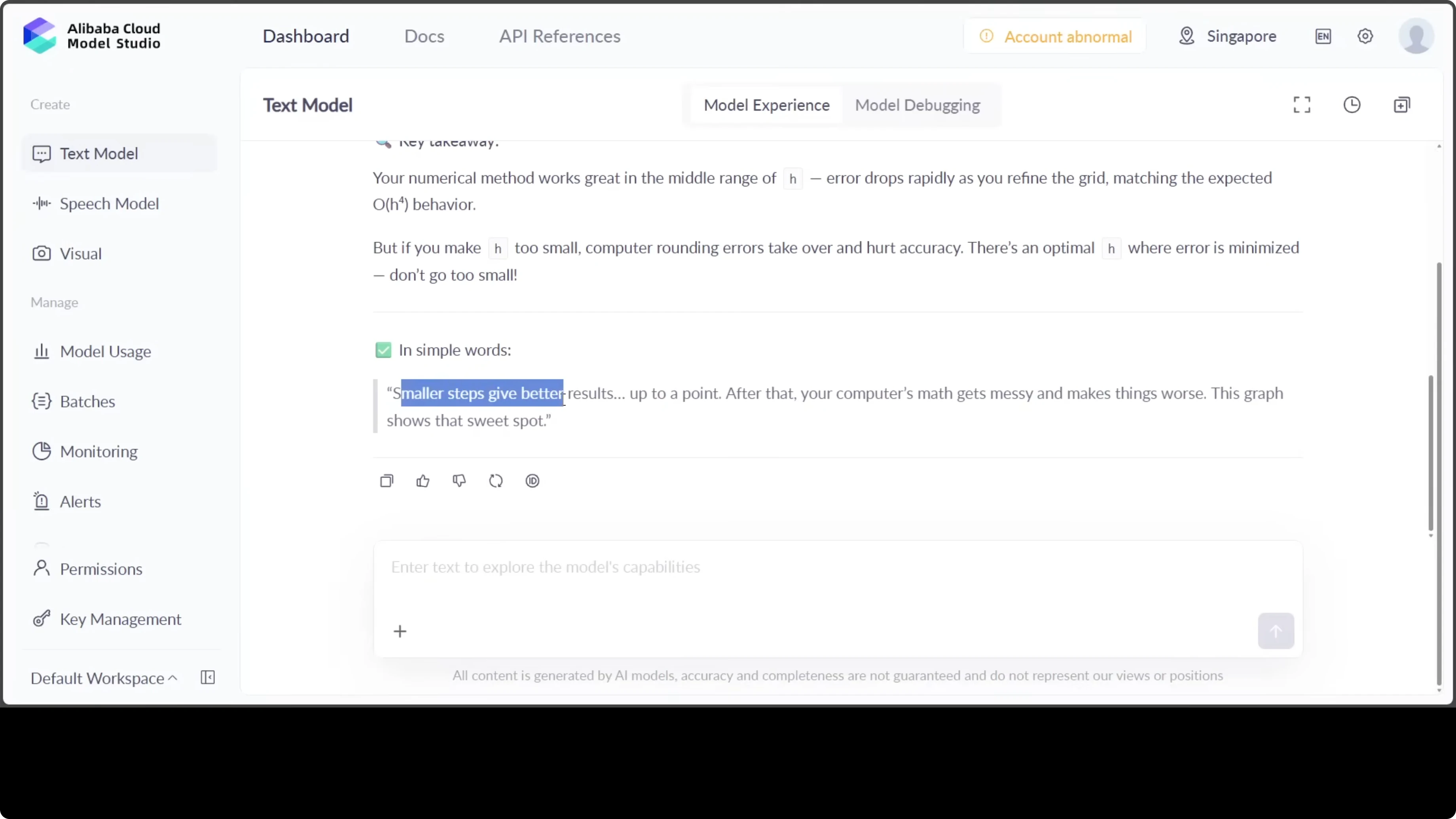Copy the model response text
This screenshot has height=819, width=1456.
coord(387,481)
